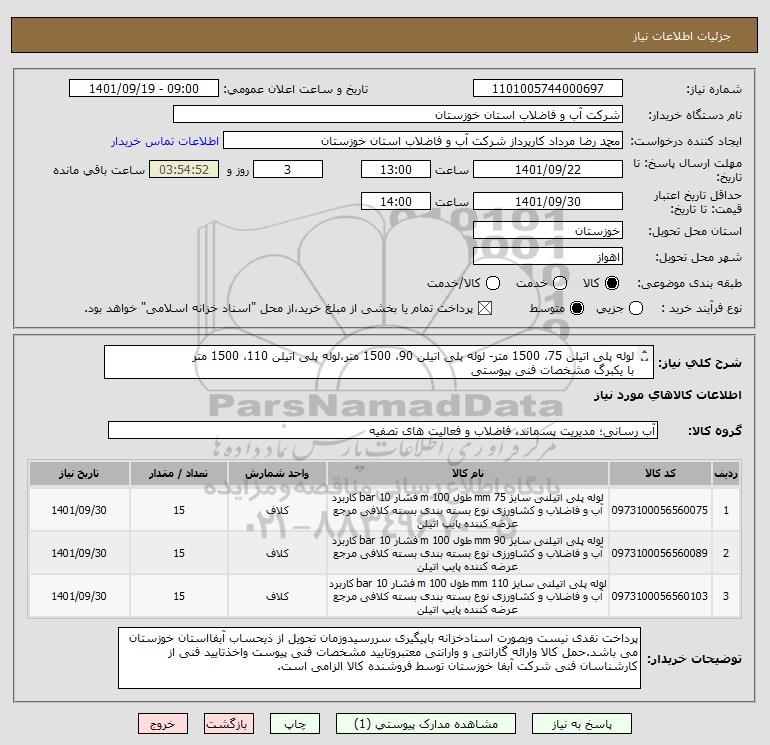
Task: Click the response deadline time 13:00
Action: [x=396, y=169]
